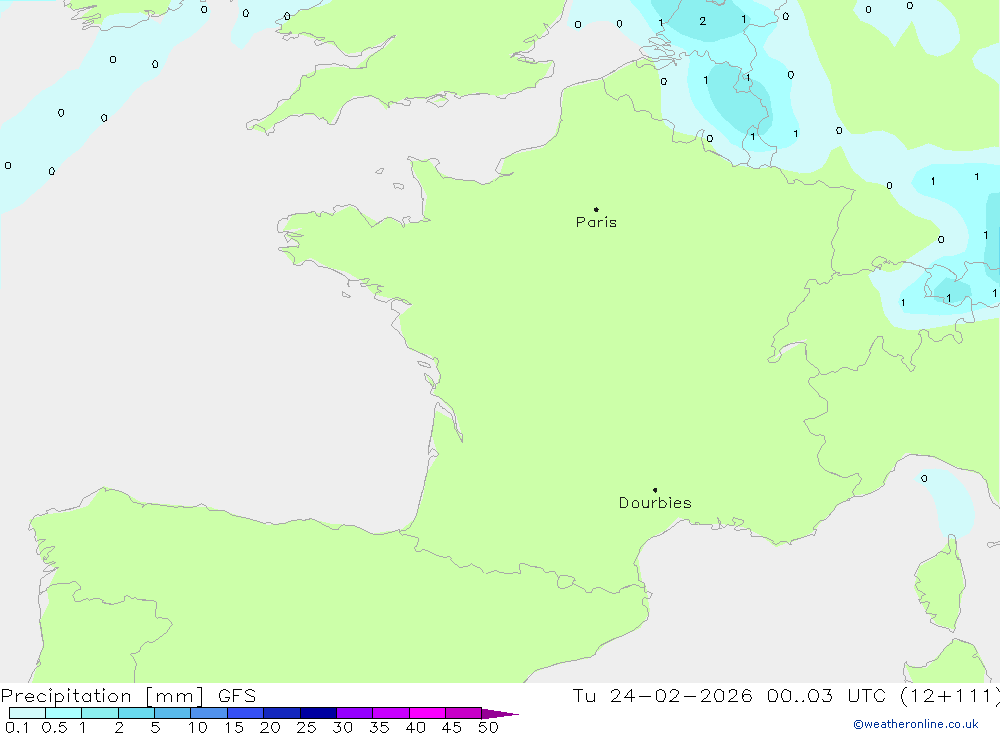1000x733 pixels.
Task: Click the weatheronline.co.uk copyright link
Action: (916, 724)
